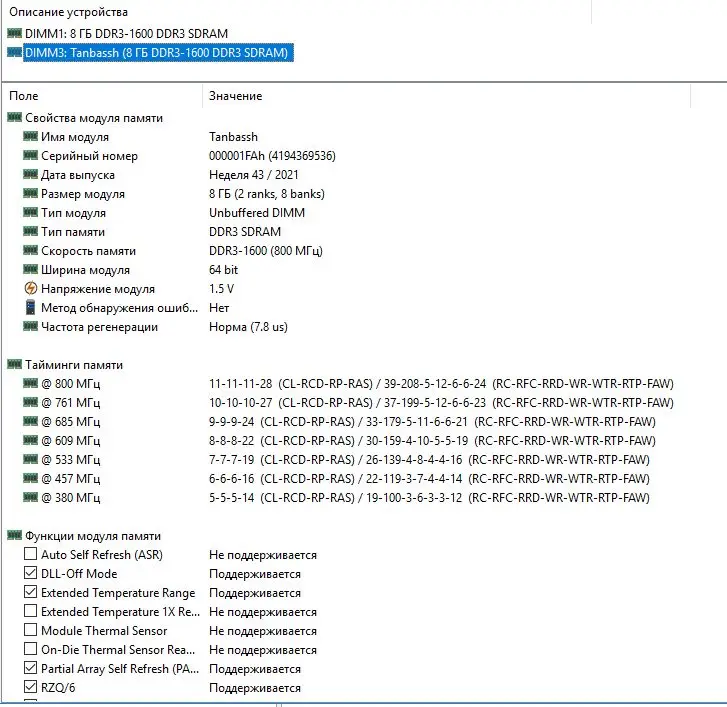Select the Не поддерживается value for ASR

click(x=263, y=555)
